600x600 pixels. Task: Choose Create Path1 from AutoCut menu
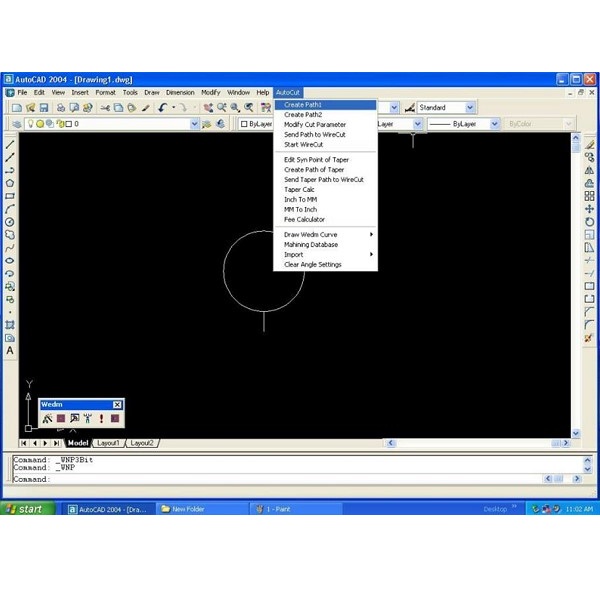click(326, 105)
